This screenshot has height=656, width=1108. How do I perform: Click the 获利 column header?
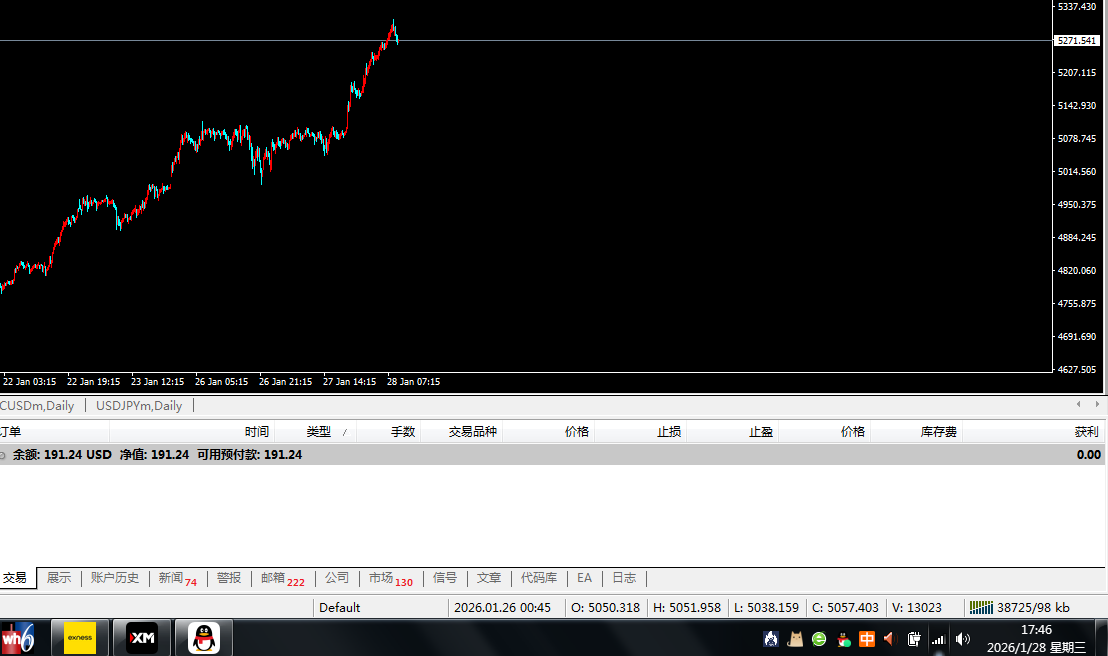[1085, 432]
